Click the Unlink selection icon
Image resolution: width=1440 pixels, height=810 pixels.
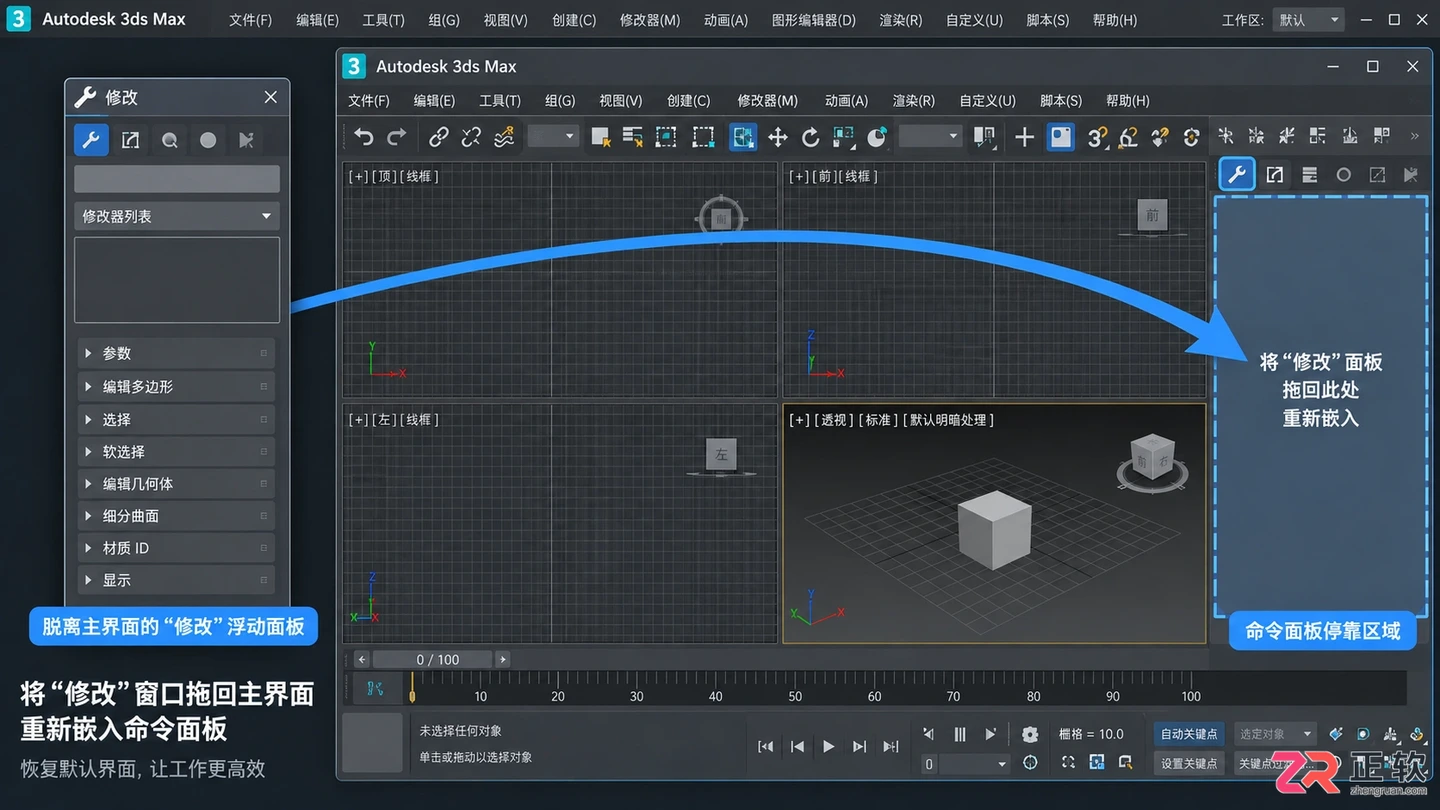tap(471, 137)
